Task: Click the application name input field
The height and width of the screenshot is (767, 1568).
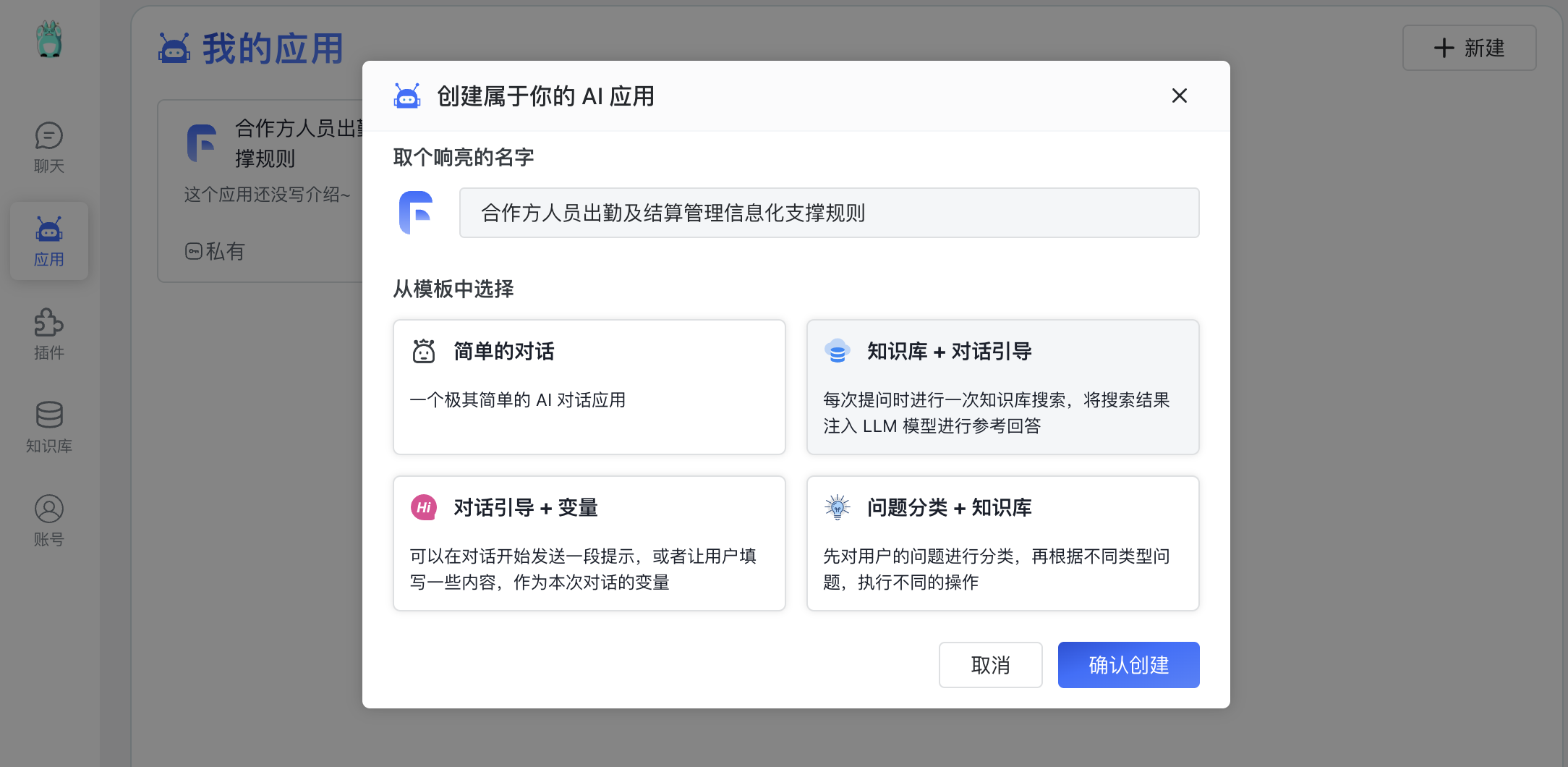Action: 829,213
